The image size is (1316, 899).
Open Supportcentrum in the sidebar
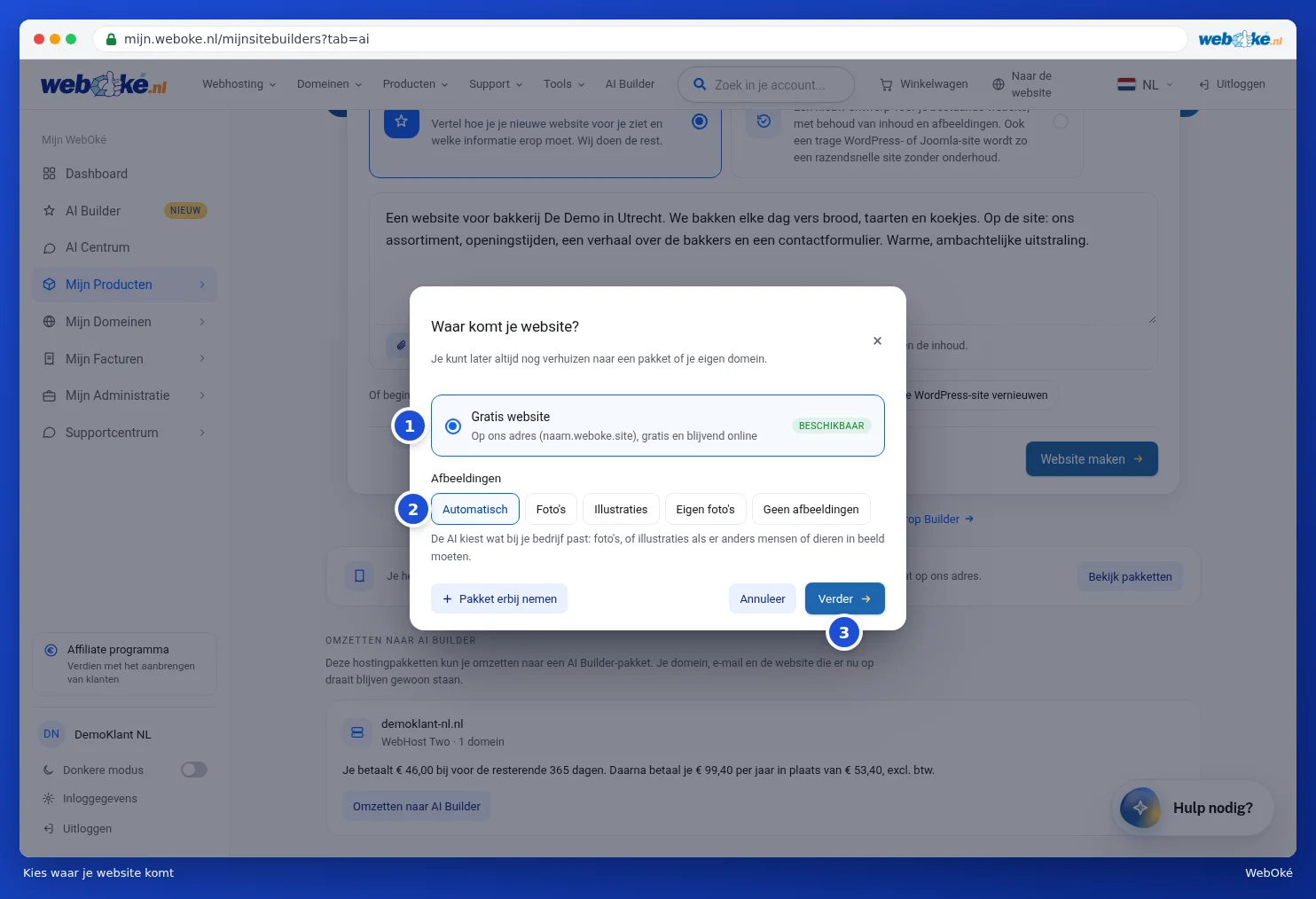125,433
